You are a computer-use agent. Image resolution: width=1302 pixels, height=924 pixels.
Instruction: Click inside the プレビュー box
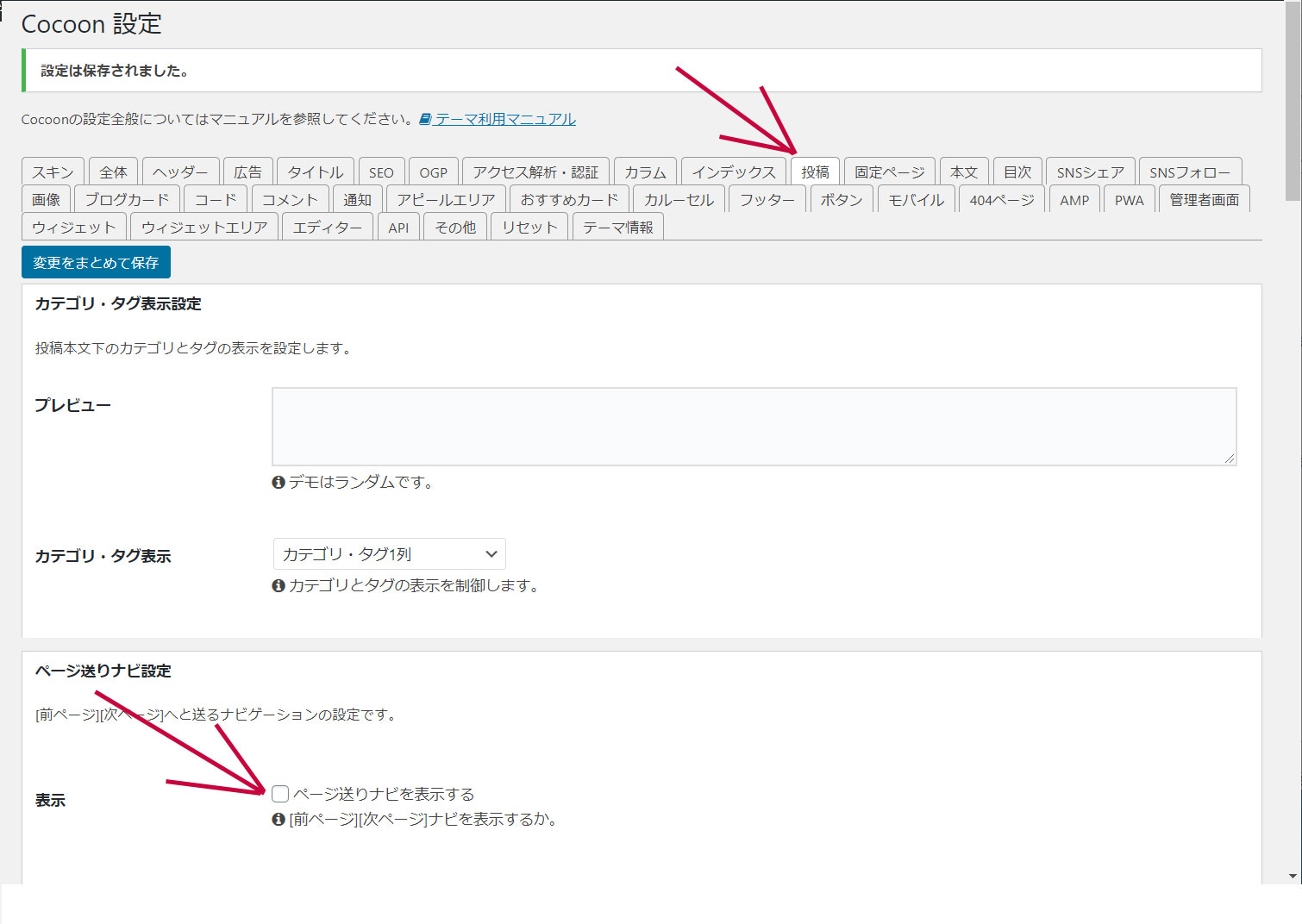(x=754, y=427)
